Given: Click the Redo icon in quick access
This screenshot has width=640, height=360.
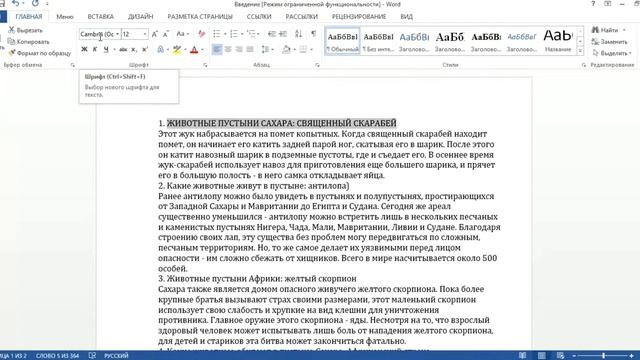Looking at the screenshot, I should 35,4.
